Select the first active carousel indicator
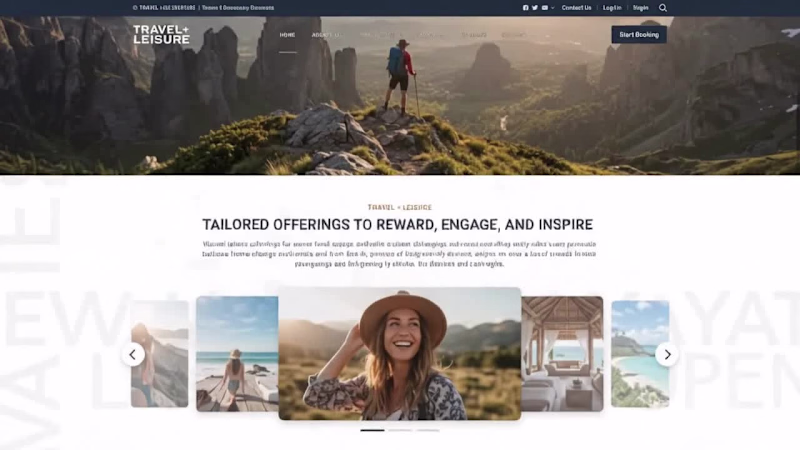The image size is (800, 450). [372, 430]
